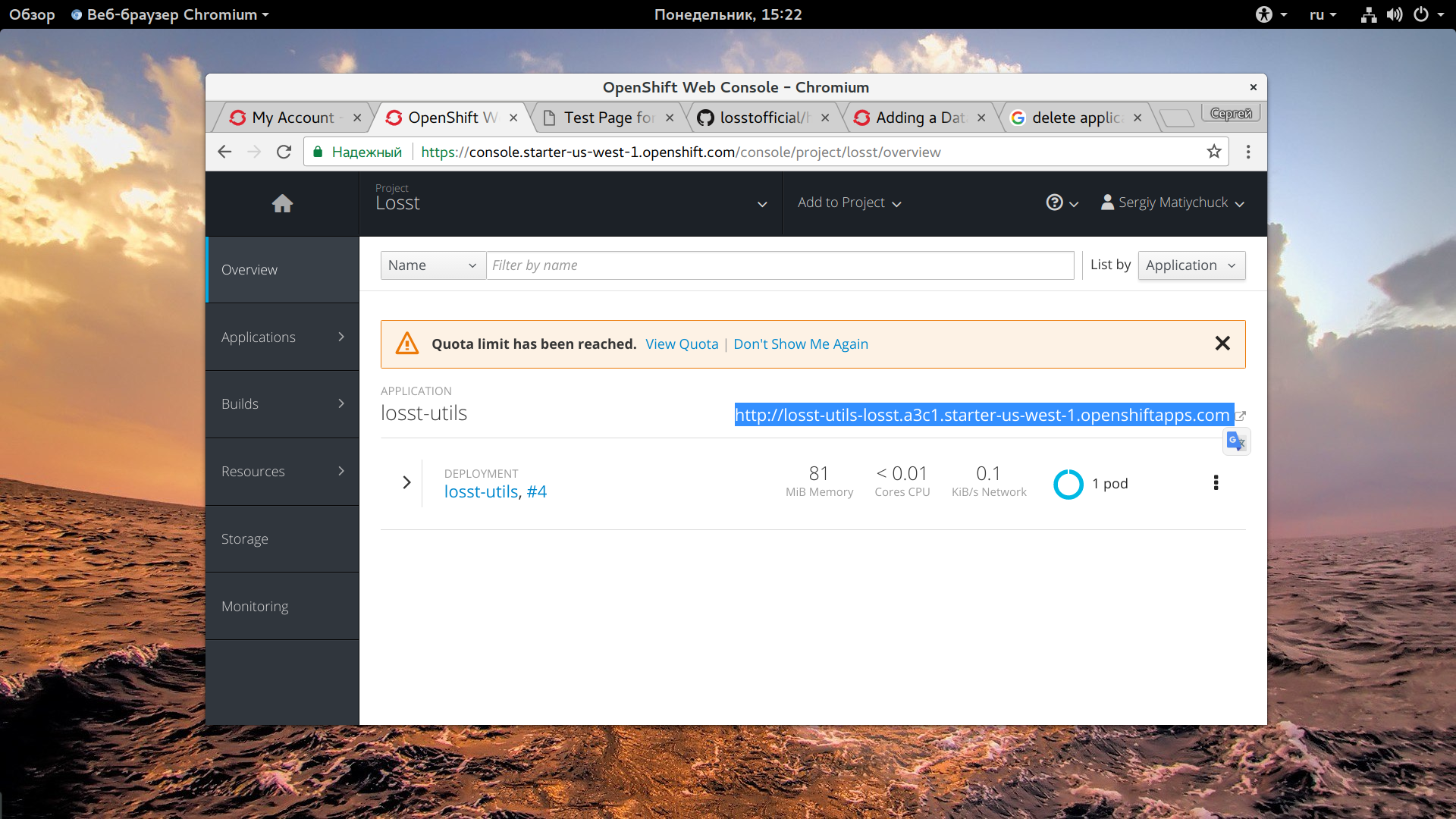Open the deployment kebab actions menu
Screen dimensions: 1456x819
pos(1216,483)
